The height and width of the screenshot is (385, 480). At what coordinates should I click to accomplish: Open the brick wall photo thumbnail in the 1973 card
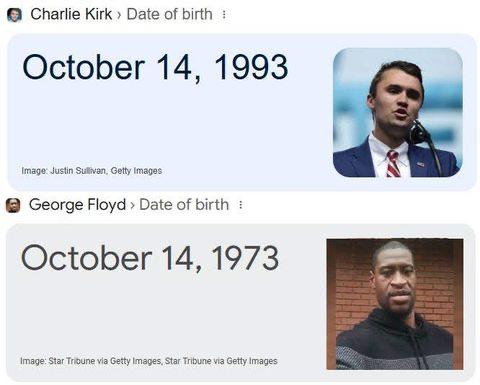pos(395,304)
